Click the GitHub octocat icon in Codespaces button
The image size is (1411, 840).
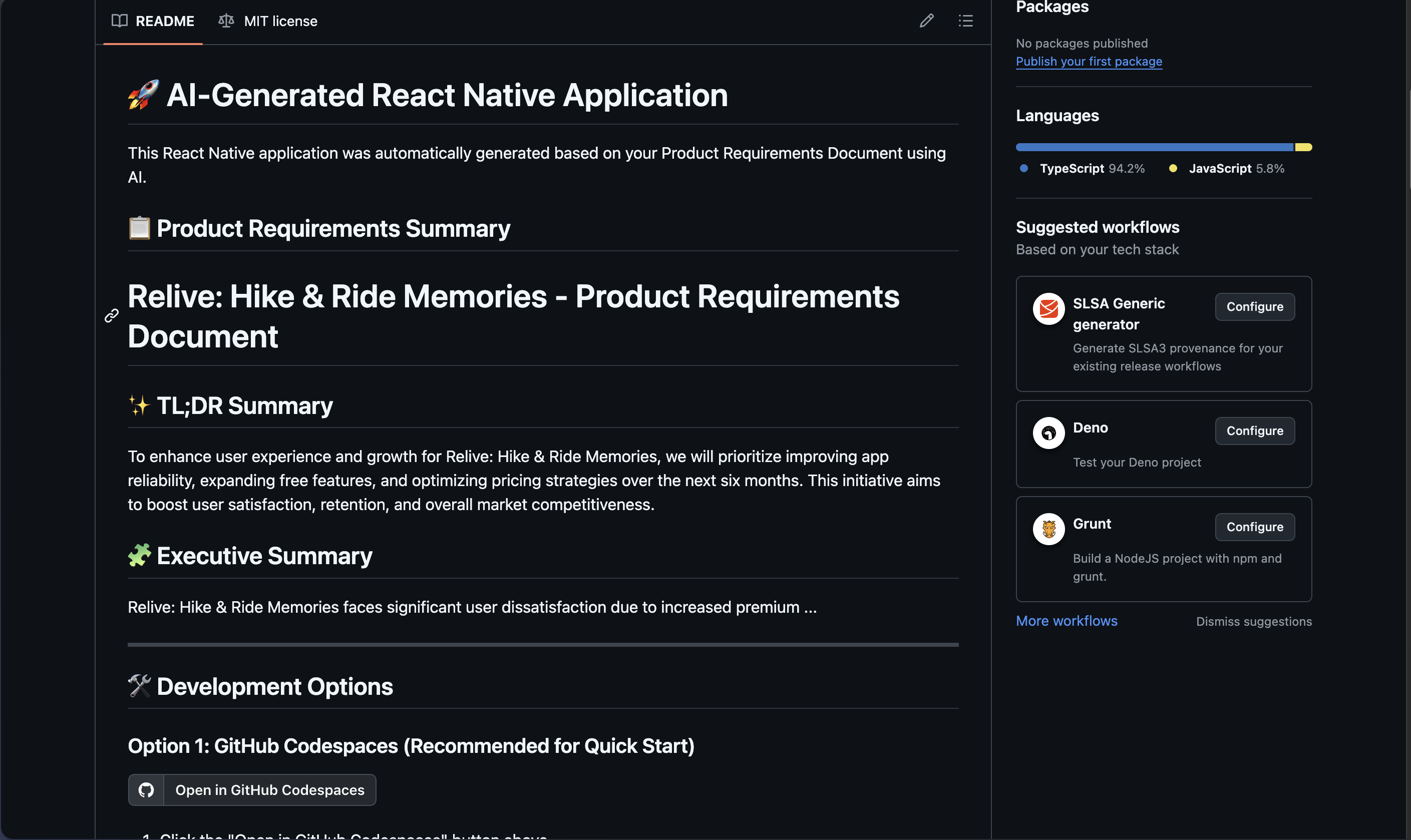(146, 789)
